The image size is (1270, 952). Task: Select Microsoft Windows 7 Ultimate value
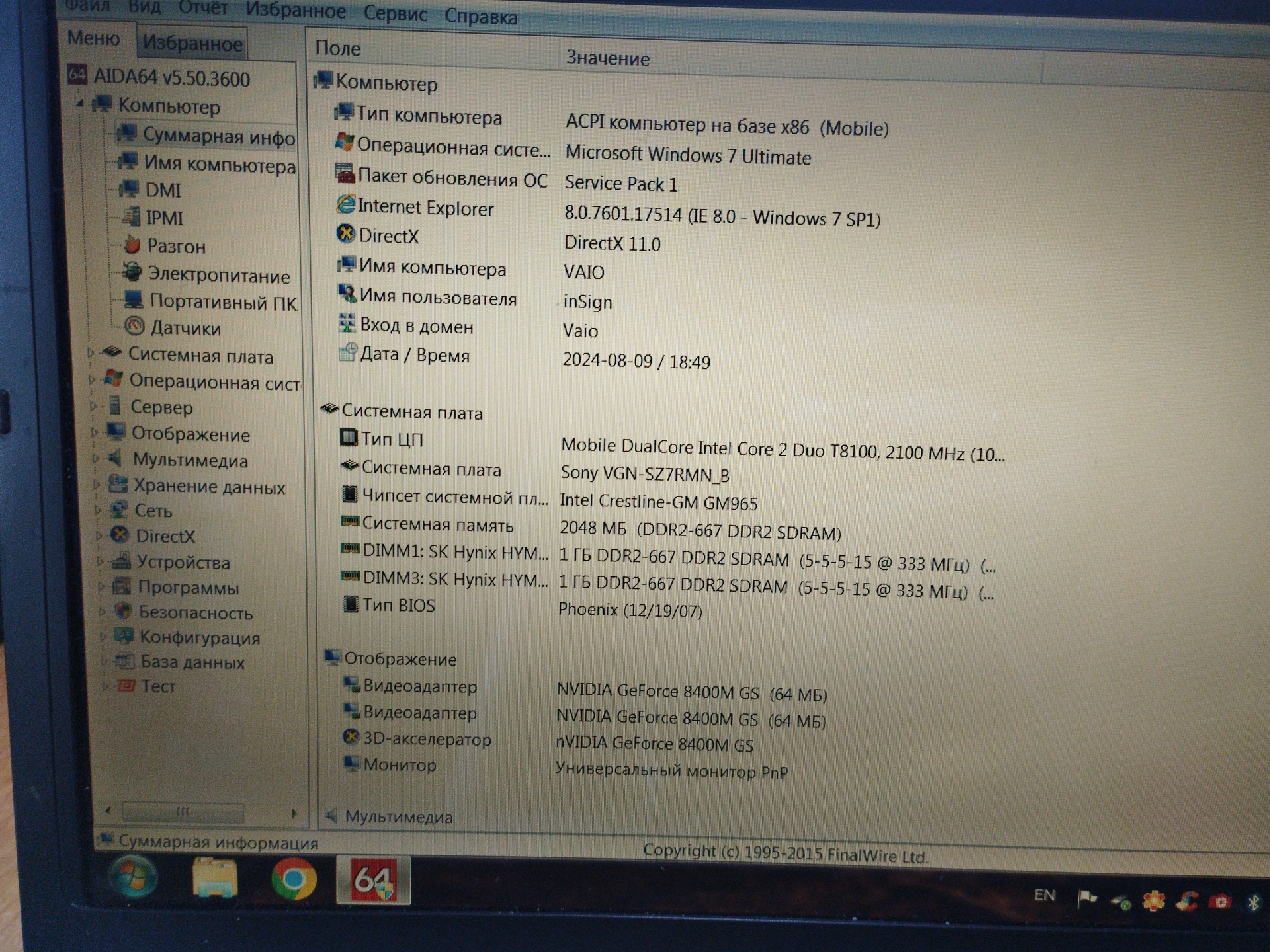point(688,155)
